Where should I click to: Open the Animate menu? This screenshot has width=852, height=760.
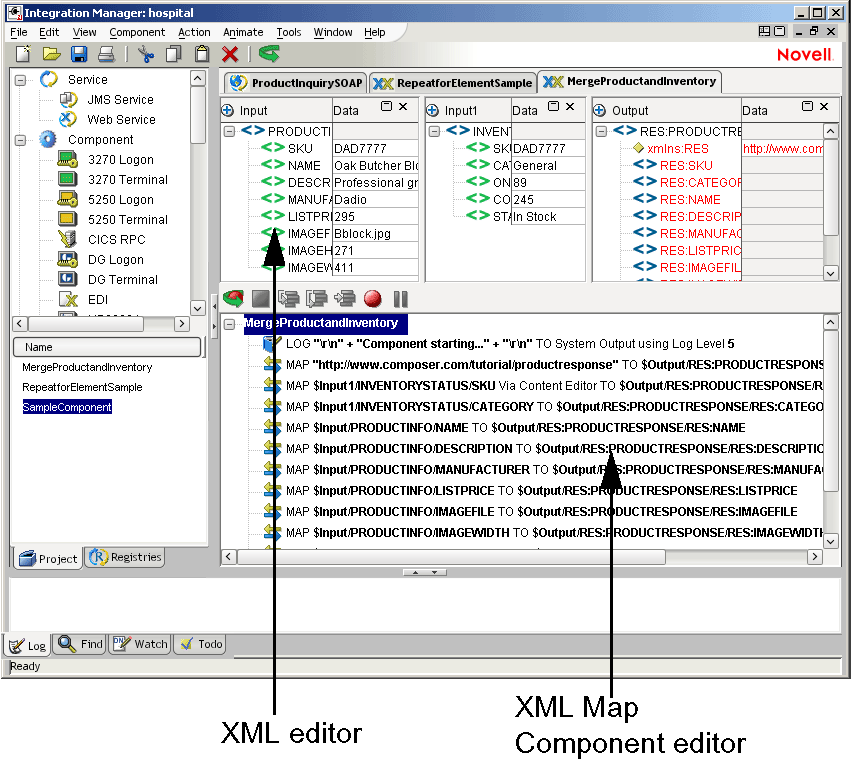pos(243,32)
